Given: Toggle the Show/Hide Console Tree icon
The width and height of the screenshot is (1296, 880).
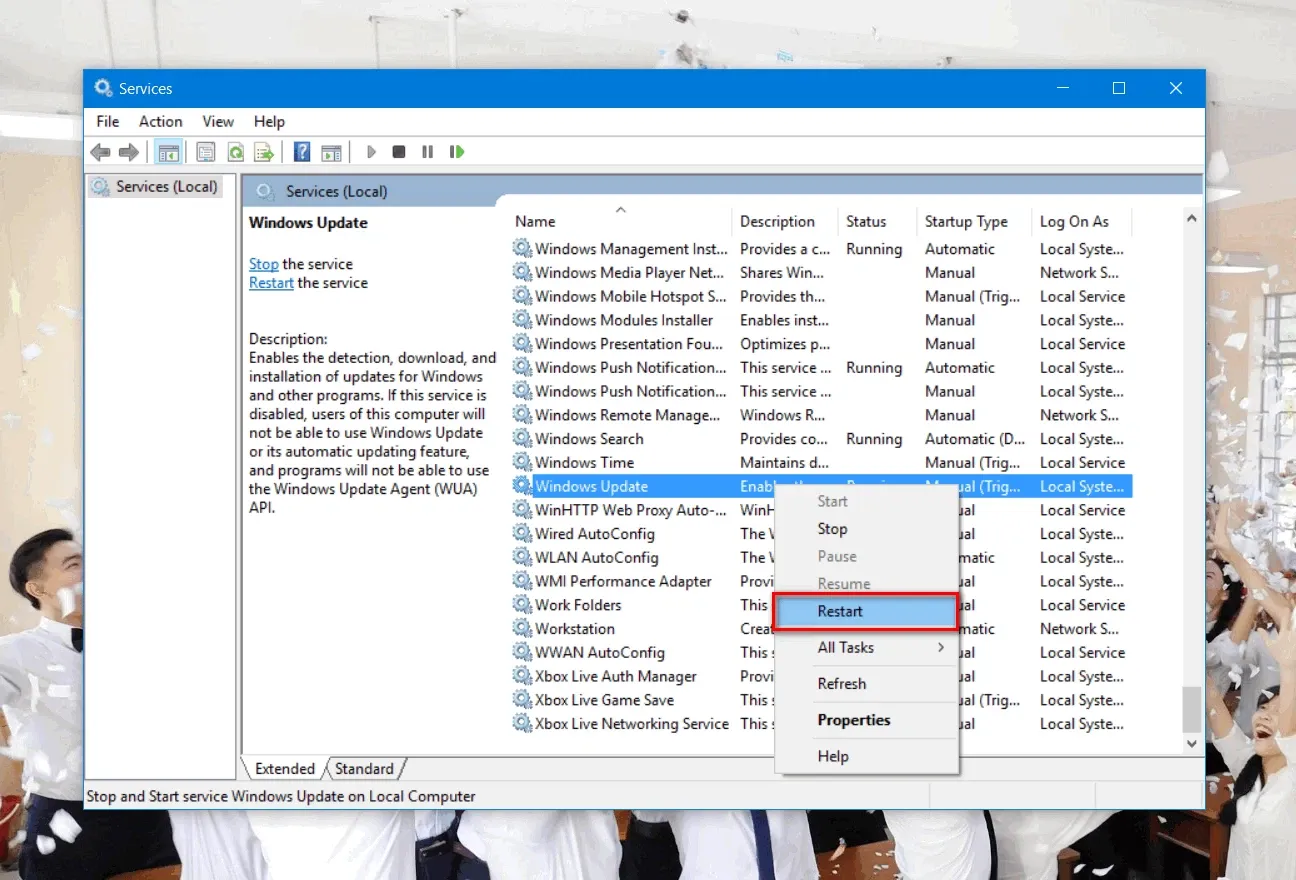Looking at the screenshot, I should [x=168, y=152].
